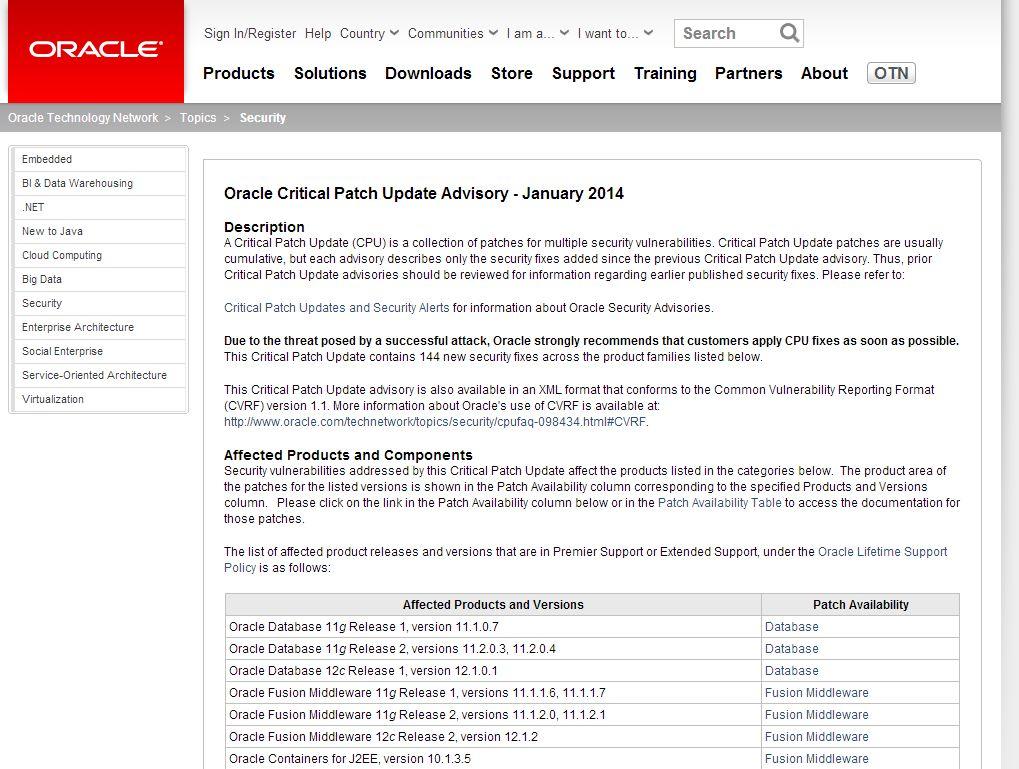Screen dimensions: 1019x769
Task: Open Critical Patch Updates and Security Alerts link
Action: 337,307
